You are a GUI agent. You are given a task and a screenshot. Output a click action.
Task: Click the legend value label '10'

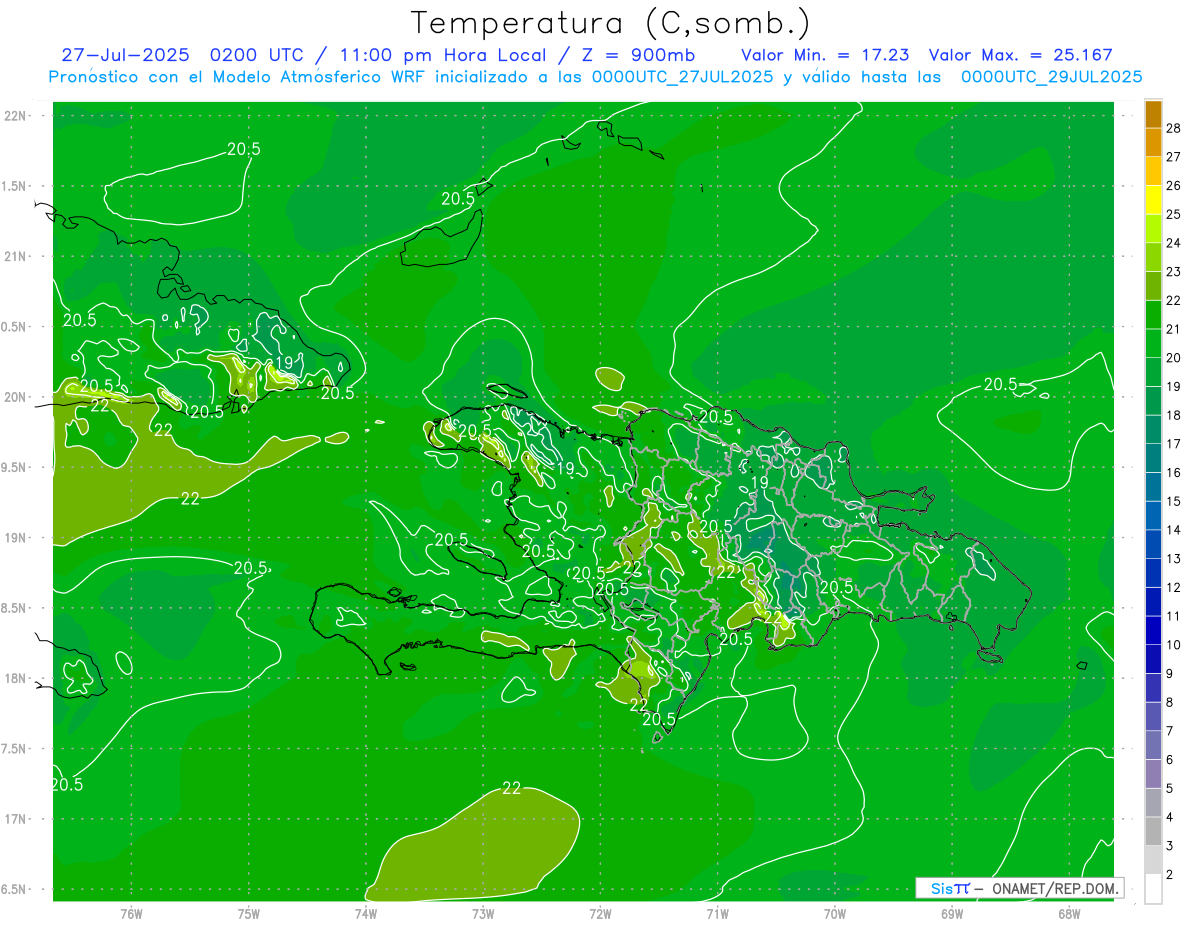coord(1173,645)
